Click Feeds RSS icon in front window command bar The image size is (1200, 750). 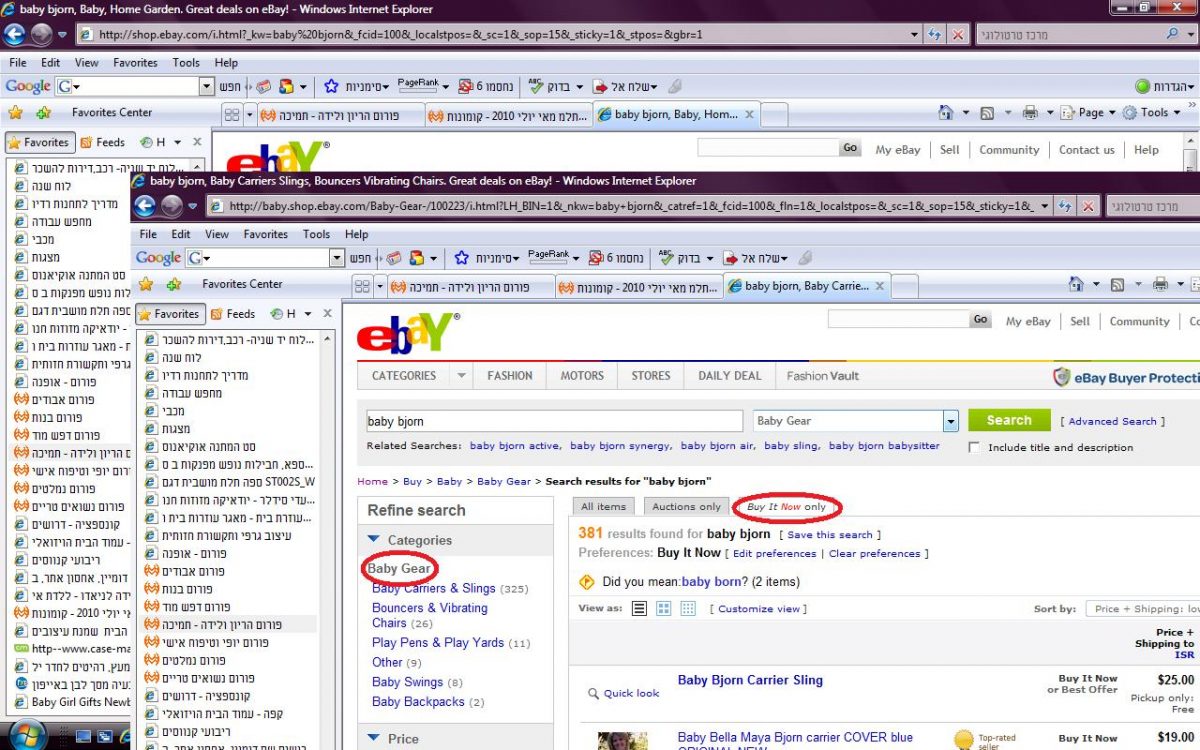click(1117, 285)
